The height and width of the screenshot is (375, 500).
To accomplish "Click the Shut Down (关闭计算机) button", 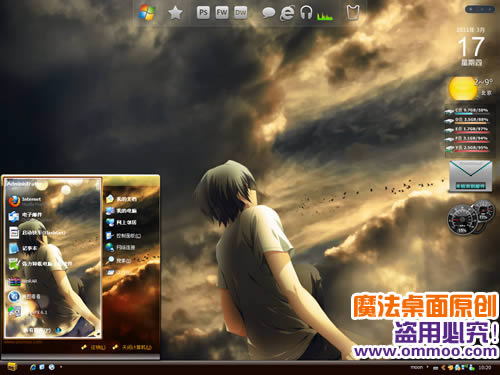I will [x=132, y=347].
